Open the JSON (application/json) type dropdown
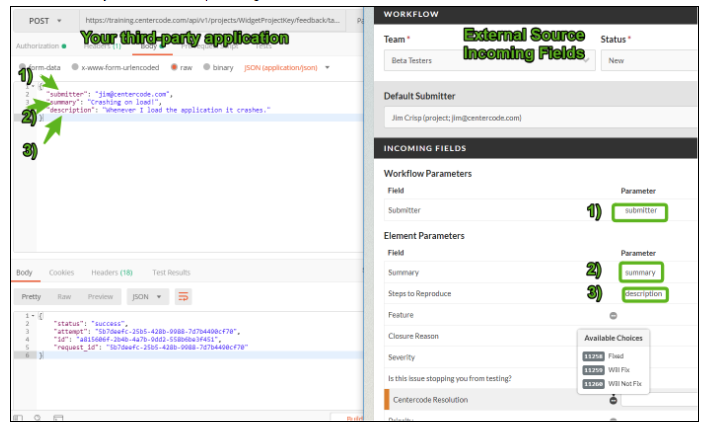707x424 pixels. pos(287,68)
